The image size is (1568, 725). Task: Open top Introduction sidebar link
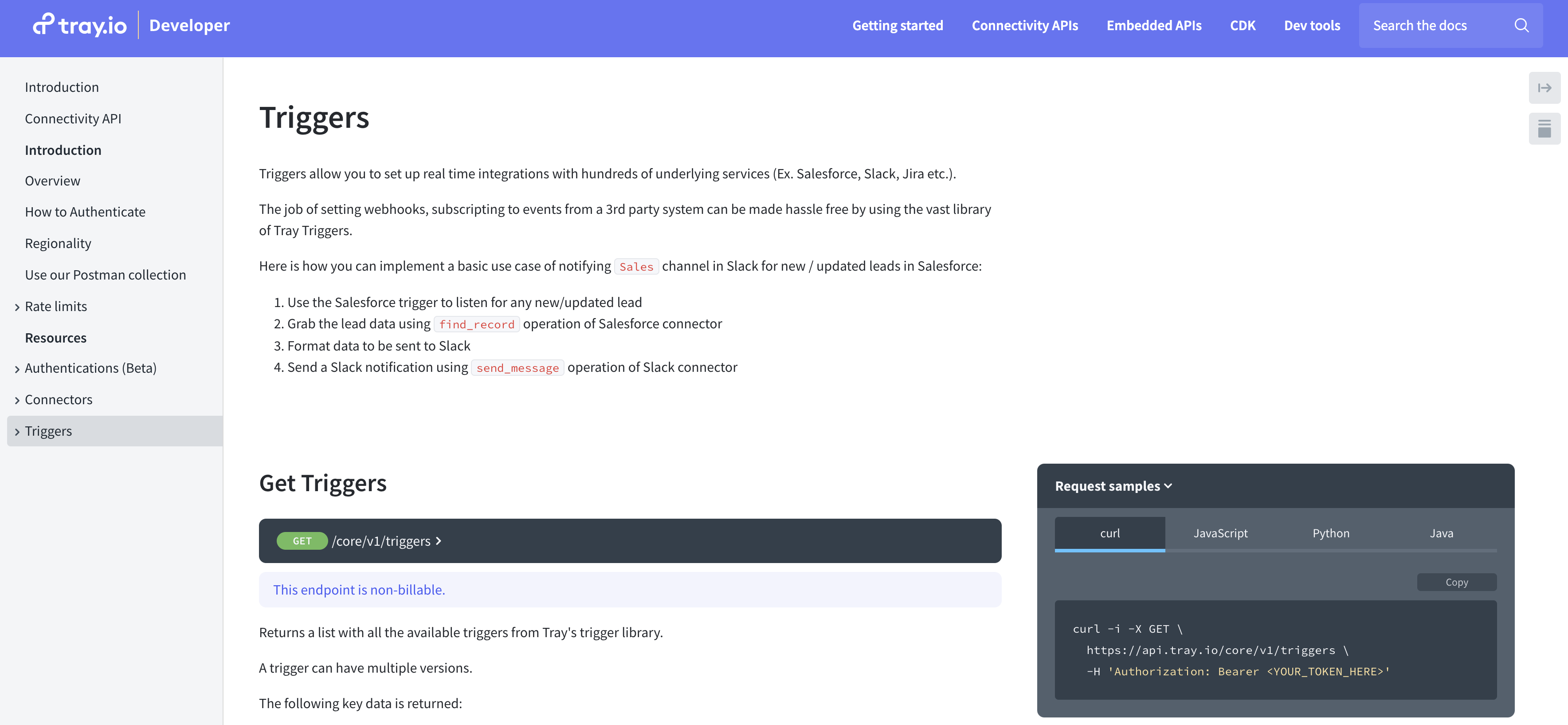(x=62, y=87)
